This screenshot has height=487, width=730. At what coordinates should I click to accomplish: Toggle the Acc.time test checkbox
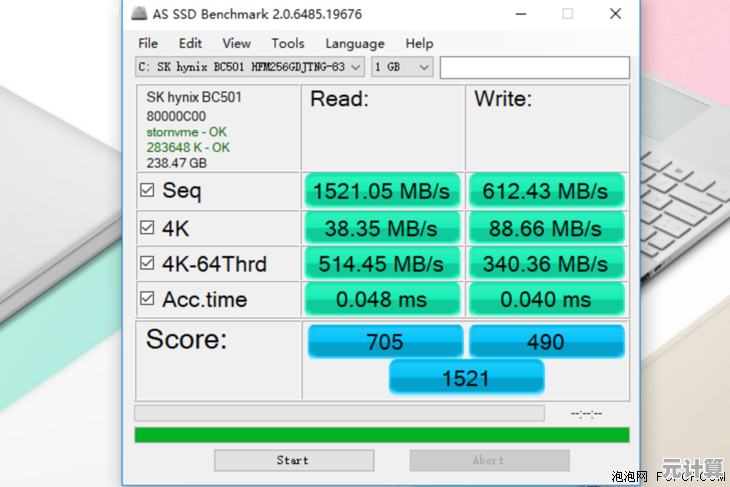(x=148, y=299)
